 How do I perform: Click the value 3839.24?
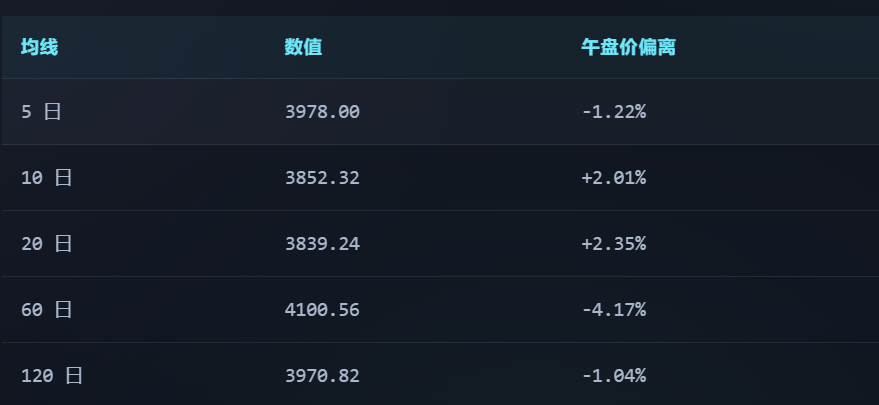pos(322,243)
